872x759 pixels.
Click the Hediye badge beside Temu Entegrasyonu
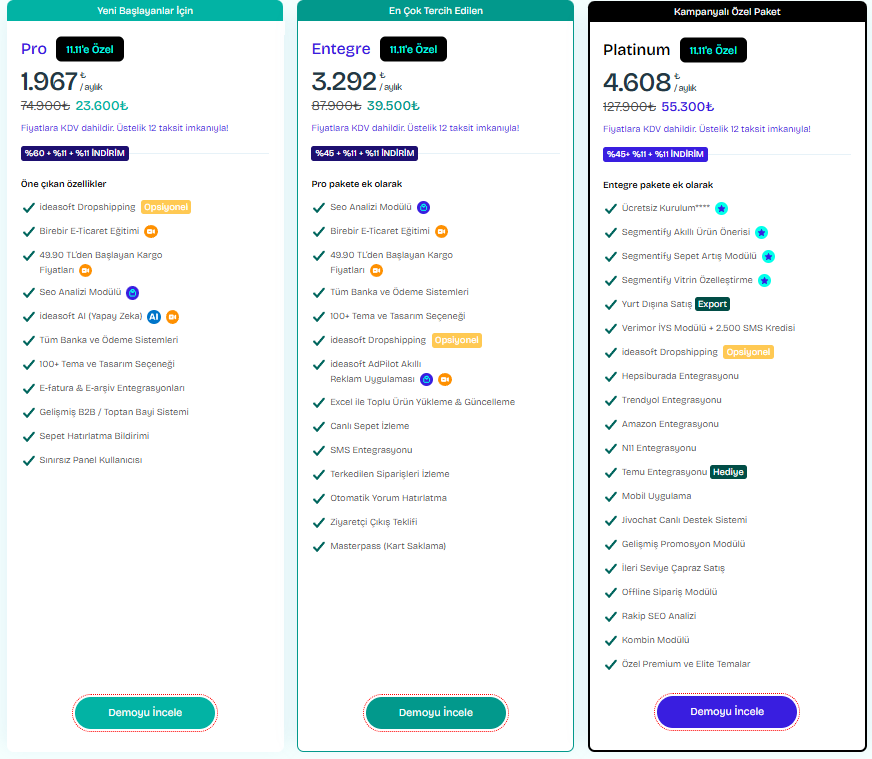(x=729, y=472)
